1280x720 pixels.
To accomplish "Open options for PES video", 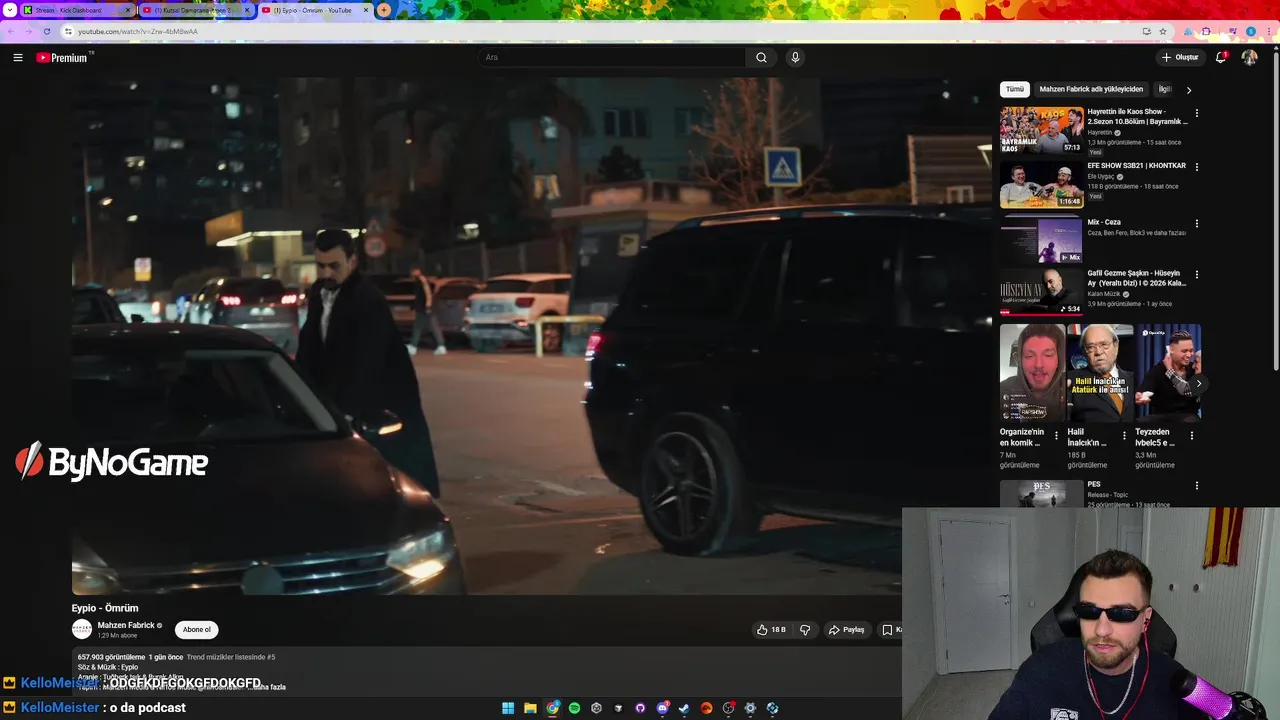I will point(1196,486).
